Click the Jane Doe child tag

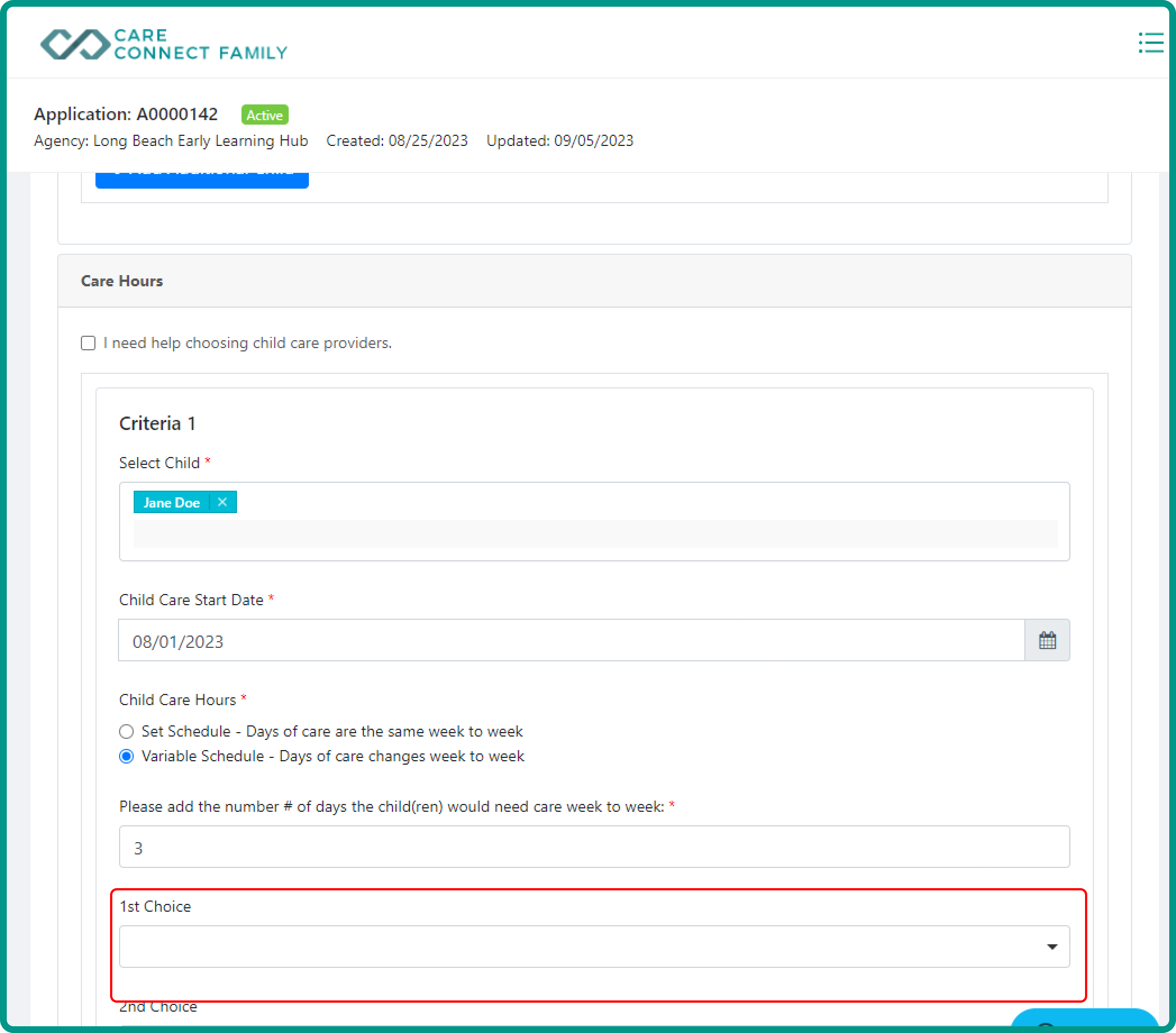pyautogui.click(x=171, y=502)
